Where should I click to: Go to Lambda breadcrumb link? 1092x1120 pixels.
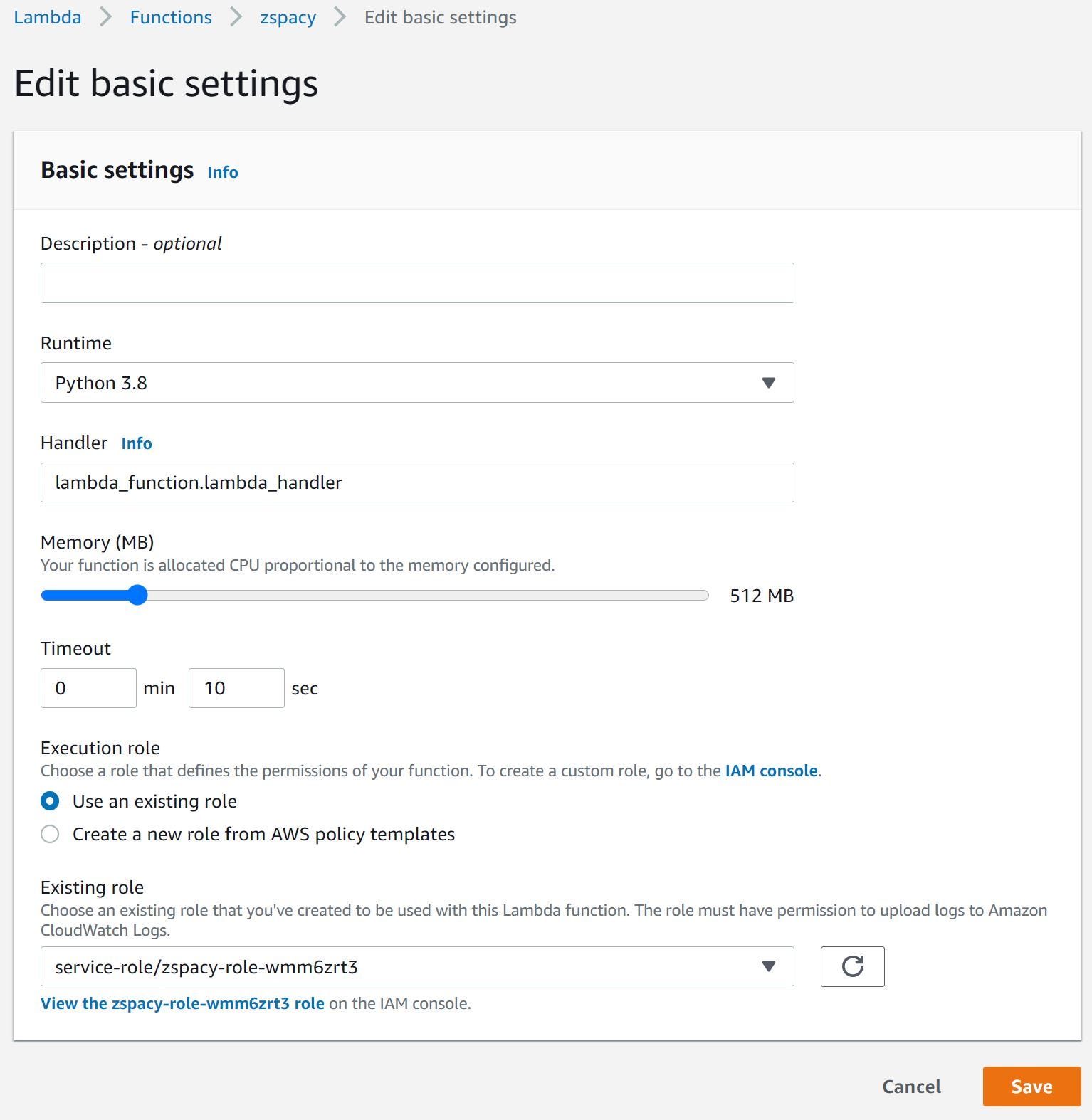(48, 17)
